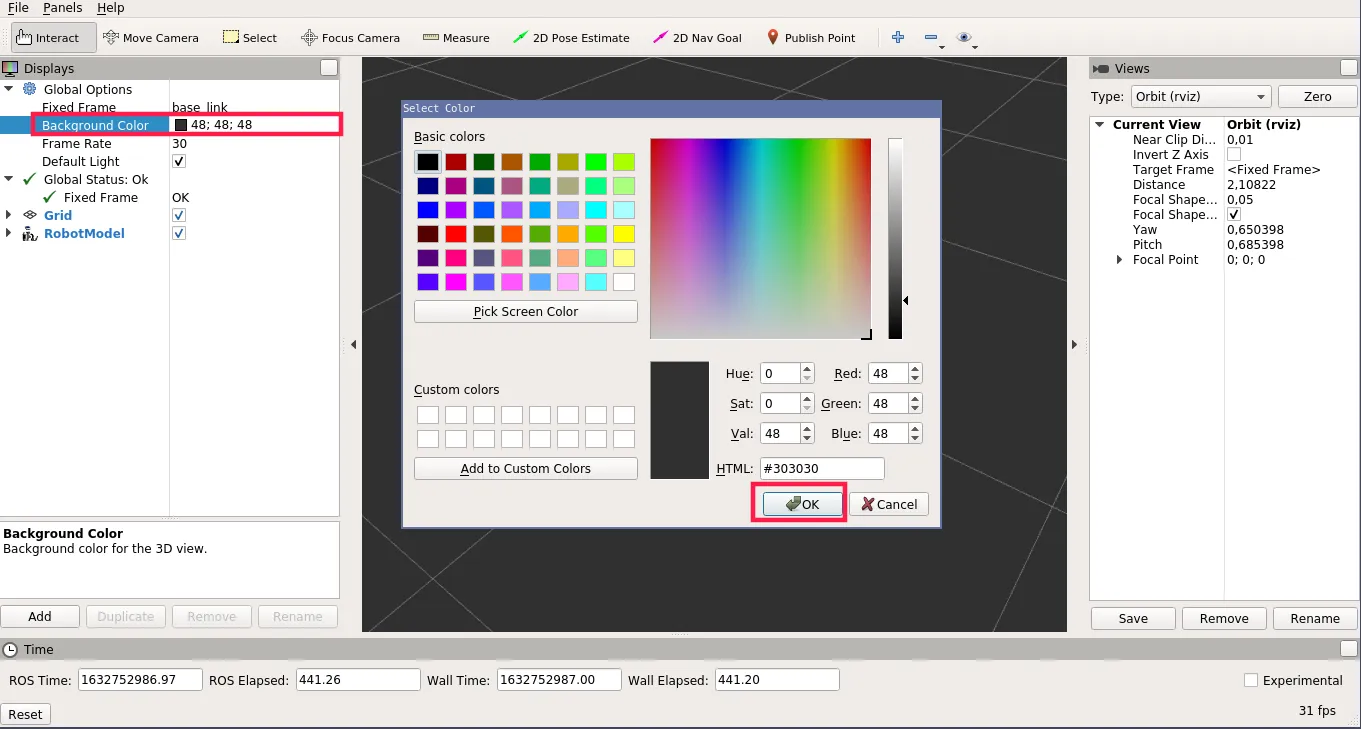
Task: Select the 2D Pose Estimate tool
Action: [x=571, y=38]
